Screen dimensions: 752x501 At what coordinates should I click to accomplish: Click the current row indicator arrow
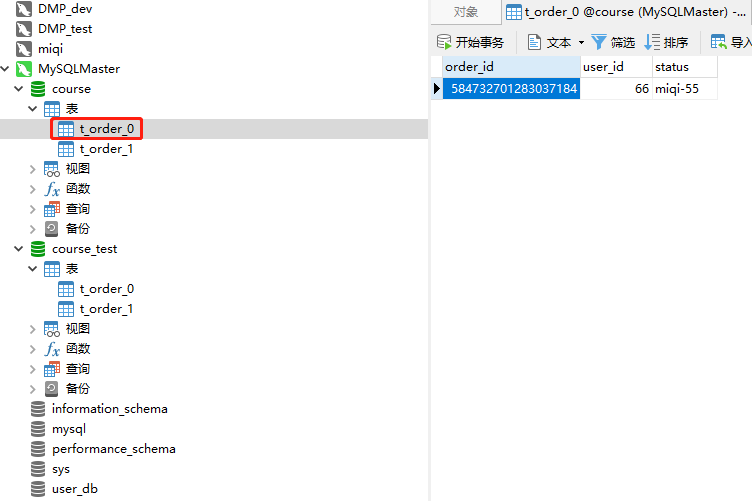436,89
